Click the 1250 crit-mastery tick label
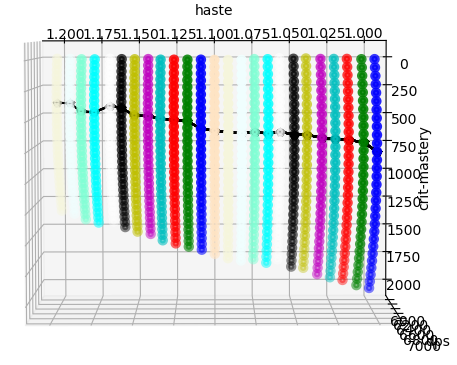Image resolution: width=457 pixels, height=365 pixels. point(404,202)
